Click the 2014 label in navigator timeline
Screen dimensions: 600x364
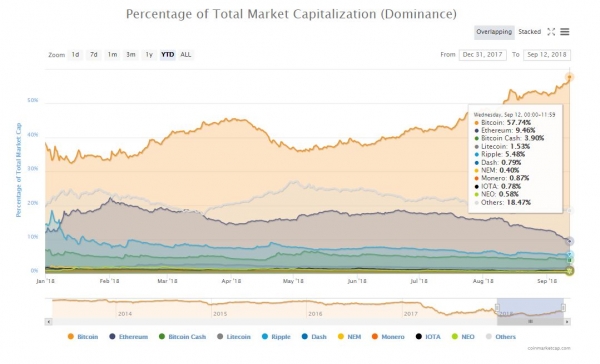click(x=125, y=313)
